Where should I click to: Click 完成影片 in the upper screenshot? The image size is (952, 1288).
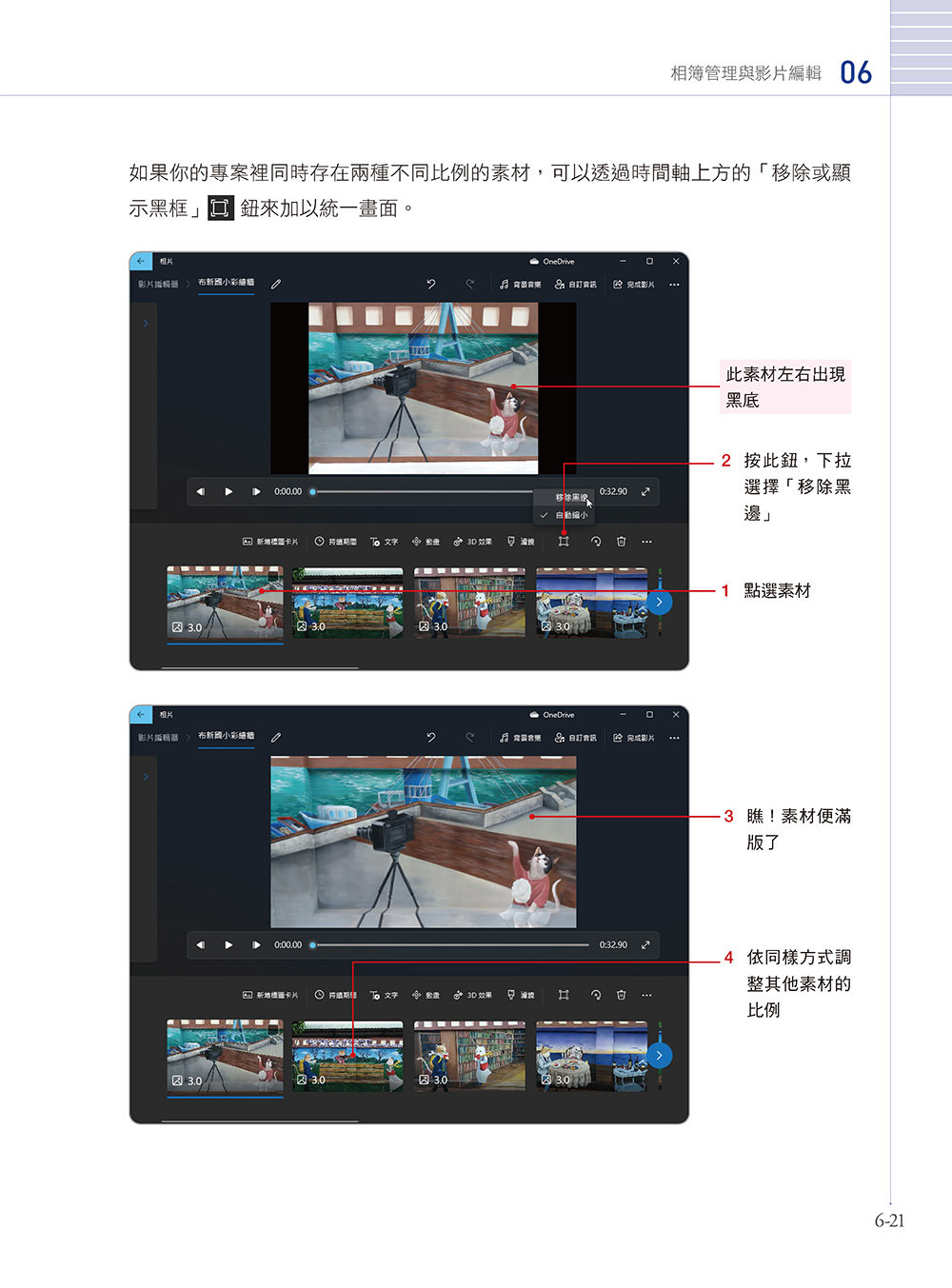pyautogui.click(x=634, y=285)
